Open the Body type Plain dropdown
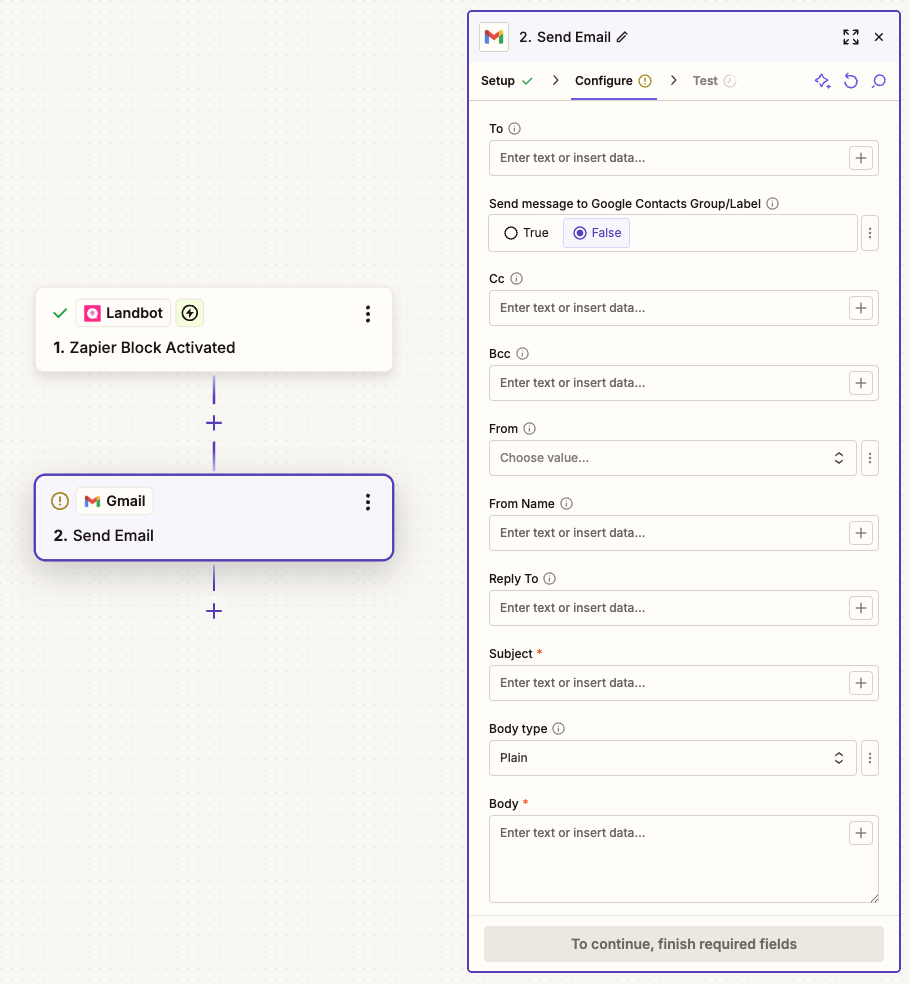Viewport: 909px width, 984px height. coord(672,758)
